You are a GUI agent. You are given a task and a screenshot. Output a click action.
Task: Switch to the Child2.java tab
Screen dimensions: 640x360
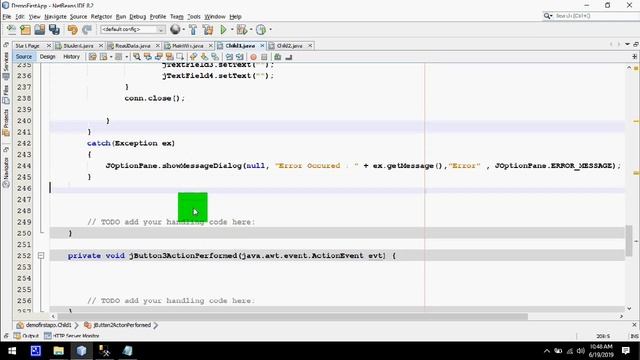289,46
